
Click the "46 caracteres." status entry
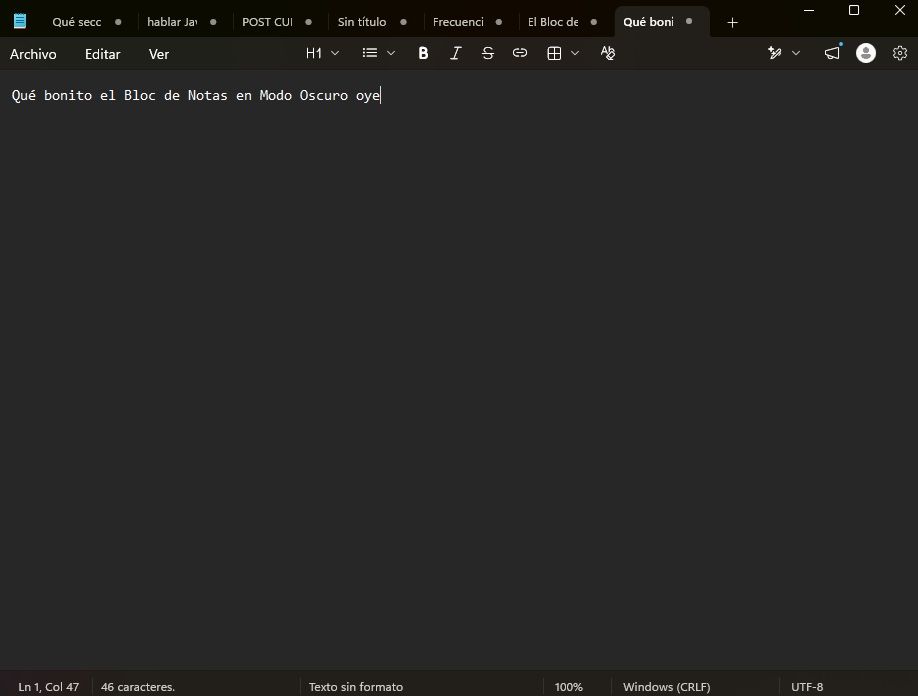(138, 687)
